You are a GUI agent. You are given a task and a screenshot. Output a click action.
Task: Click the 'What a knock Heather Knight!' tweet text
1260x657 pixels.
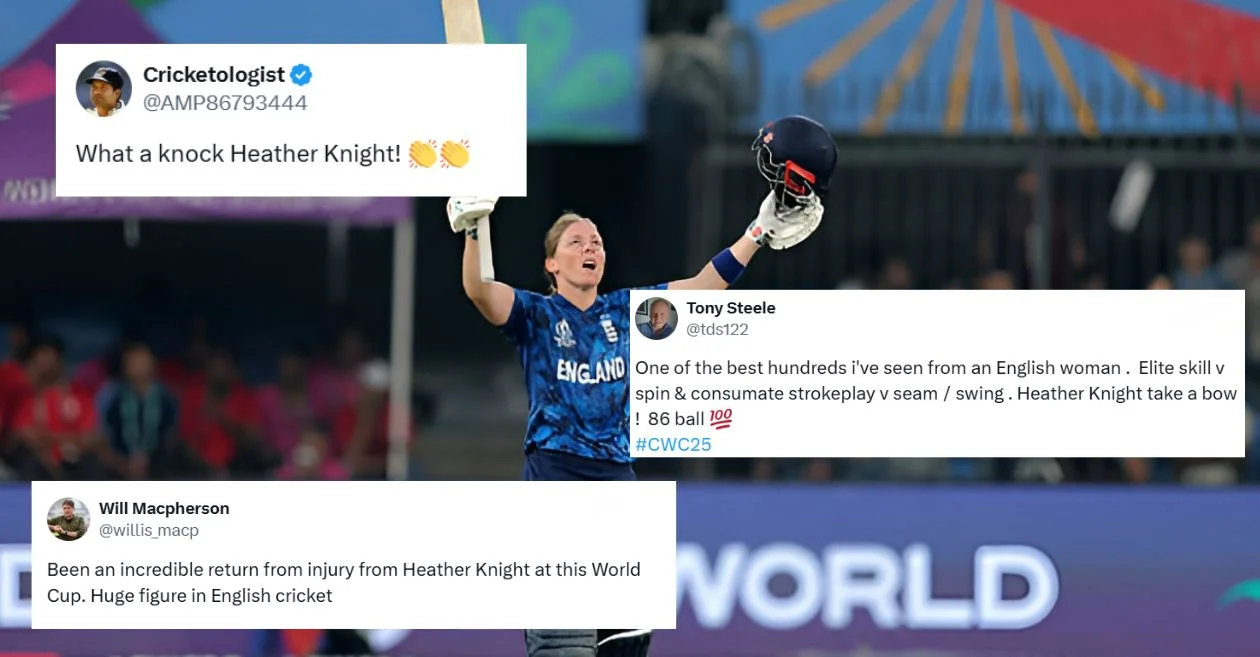[239, 154]
